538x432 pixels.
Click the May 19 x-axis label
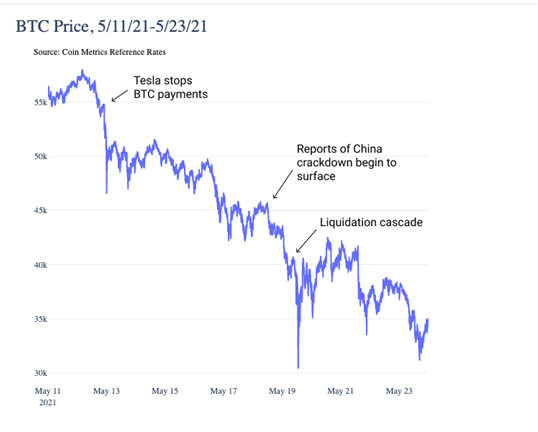click(x=282, y=391)
